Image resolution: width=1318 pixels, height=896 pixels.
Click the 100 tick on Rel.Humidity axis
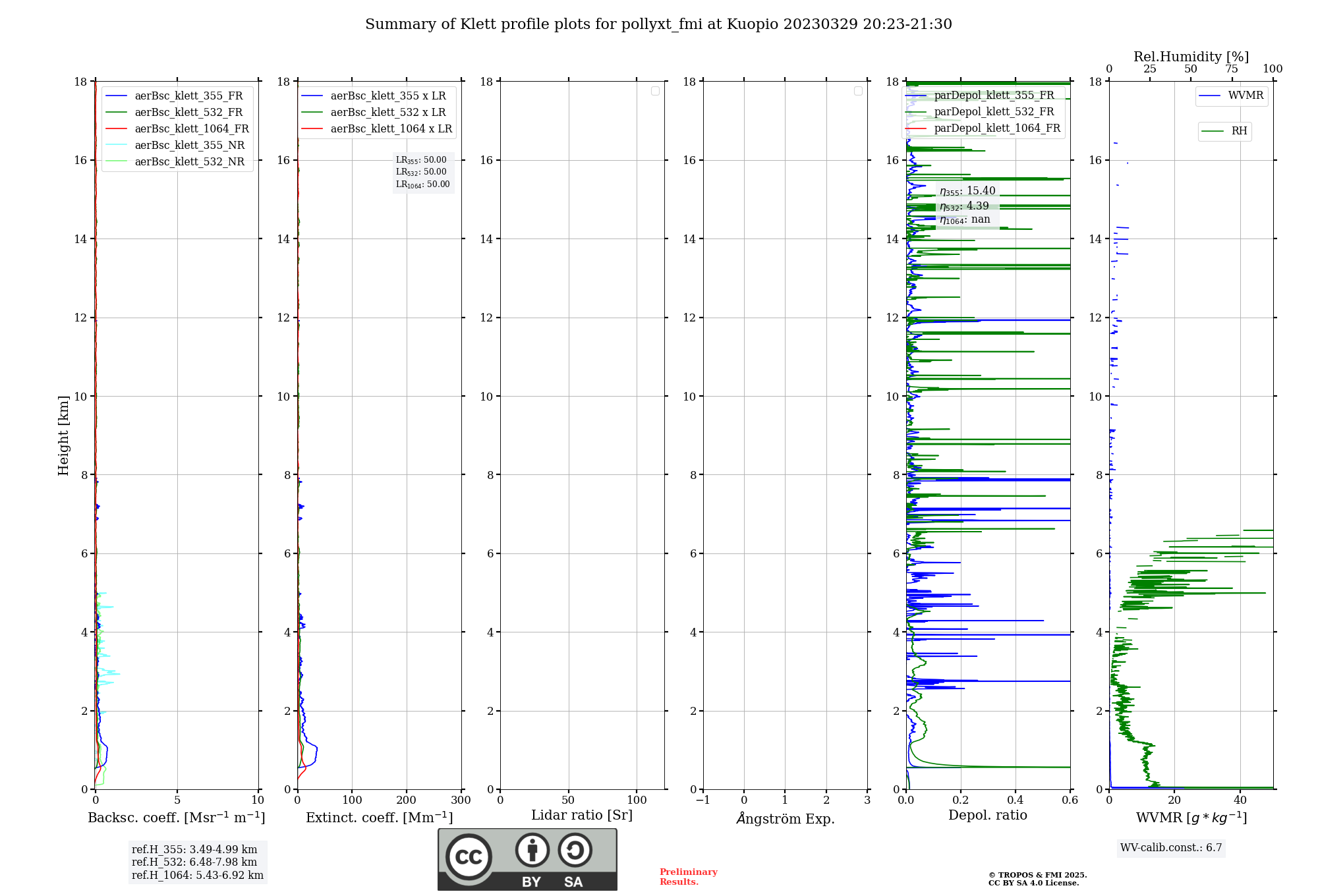(1273, 69)
